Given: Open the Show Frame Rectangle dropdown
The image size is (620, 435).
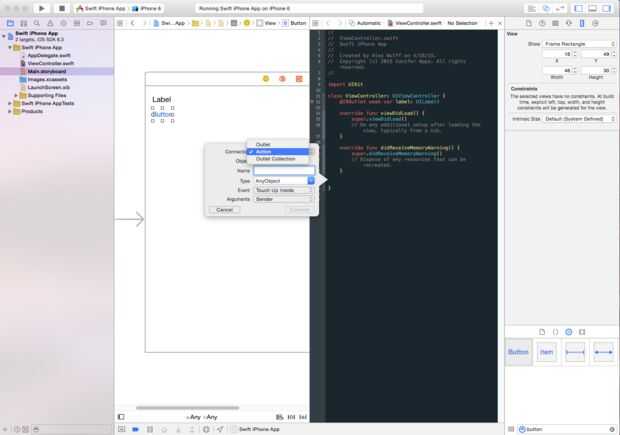Looking at the screenshot, I should click(579, 44).
